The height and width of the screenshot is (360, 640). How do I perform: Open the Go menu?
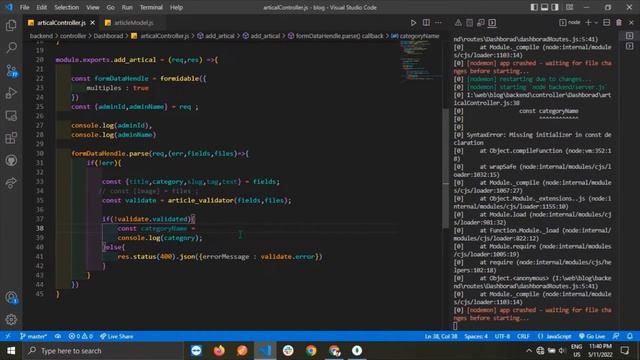[110, 7]
